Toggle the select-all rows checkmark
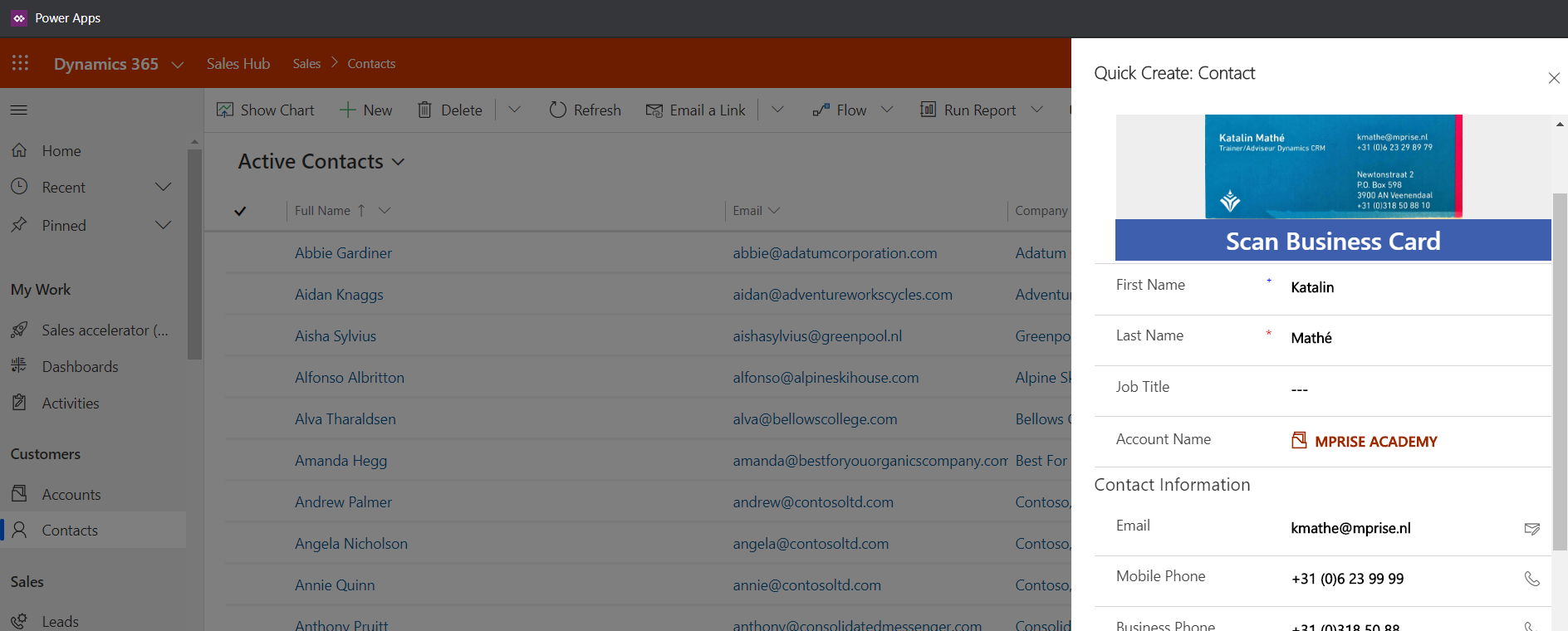The image size is (1568, 631). [240, 211]
